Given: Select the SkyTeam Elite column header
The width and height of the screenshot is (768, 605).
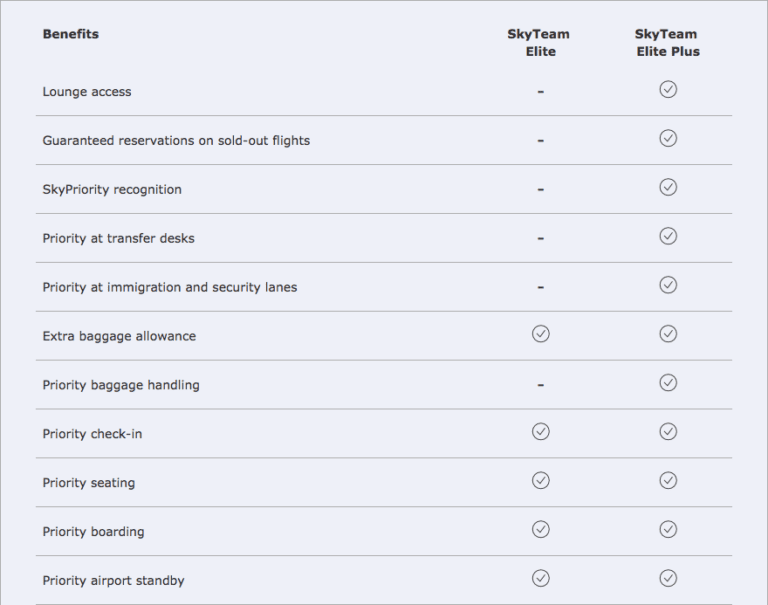Looking at the screenshot, I should [x=539, y=43].
